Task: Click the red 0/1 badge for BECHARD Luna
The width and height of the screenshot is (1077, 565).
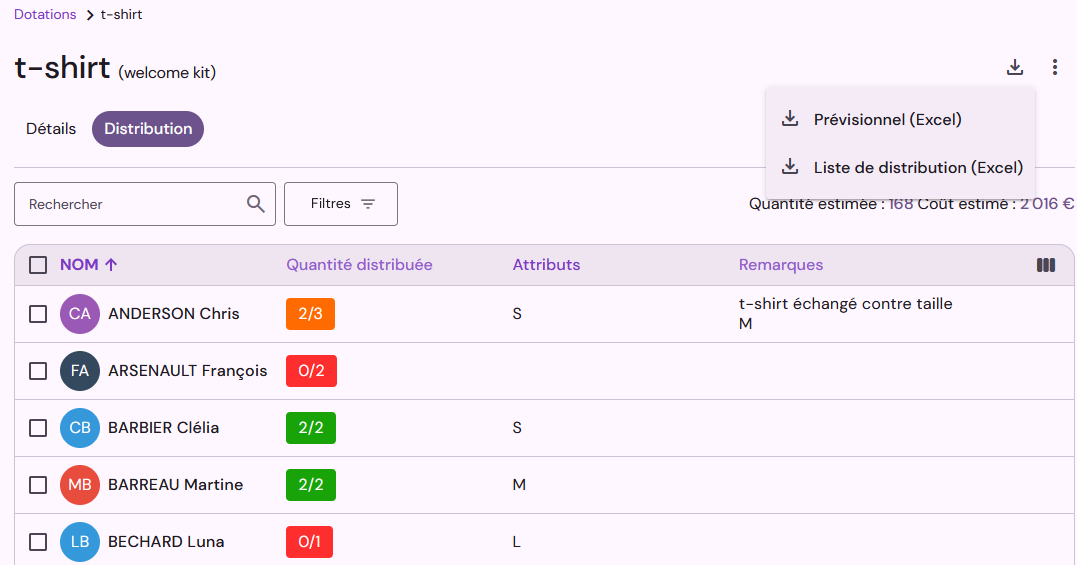Action: click(x=309, y=542)
